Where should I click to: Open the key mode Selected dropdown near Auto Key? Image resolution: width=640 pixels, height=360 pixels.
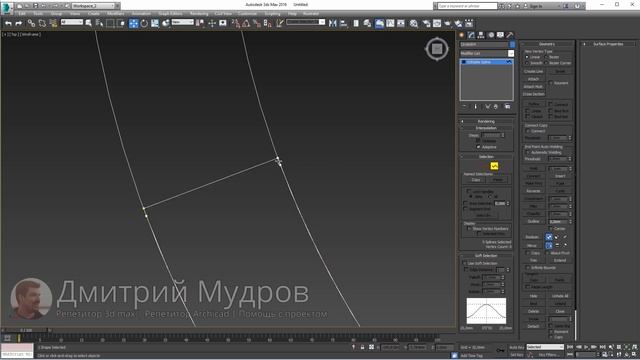545,347
